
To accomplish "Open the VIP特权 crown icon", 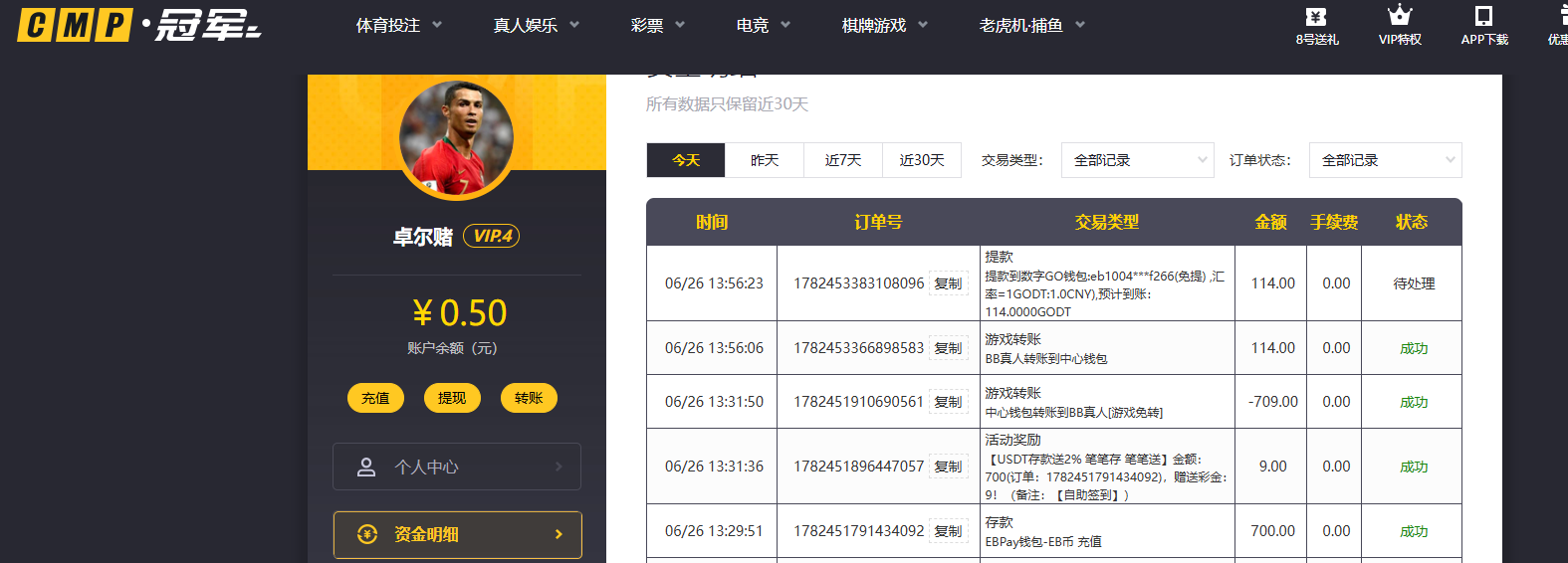I will click(x=1400, y=16).
